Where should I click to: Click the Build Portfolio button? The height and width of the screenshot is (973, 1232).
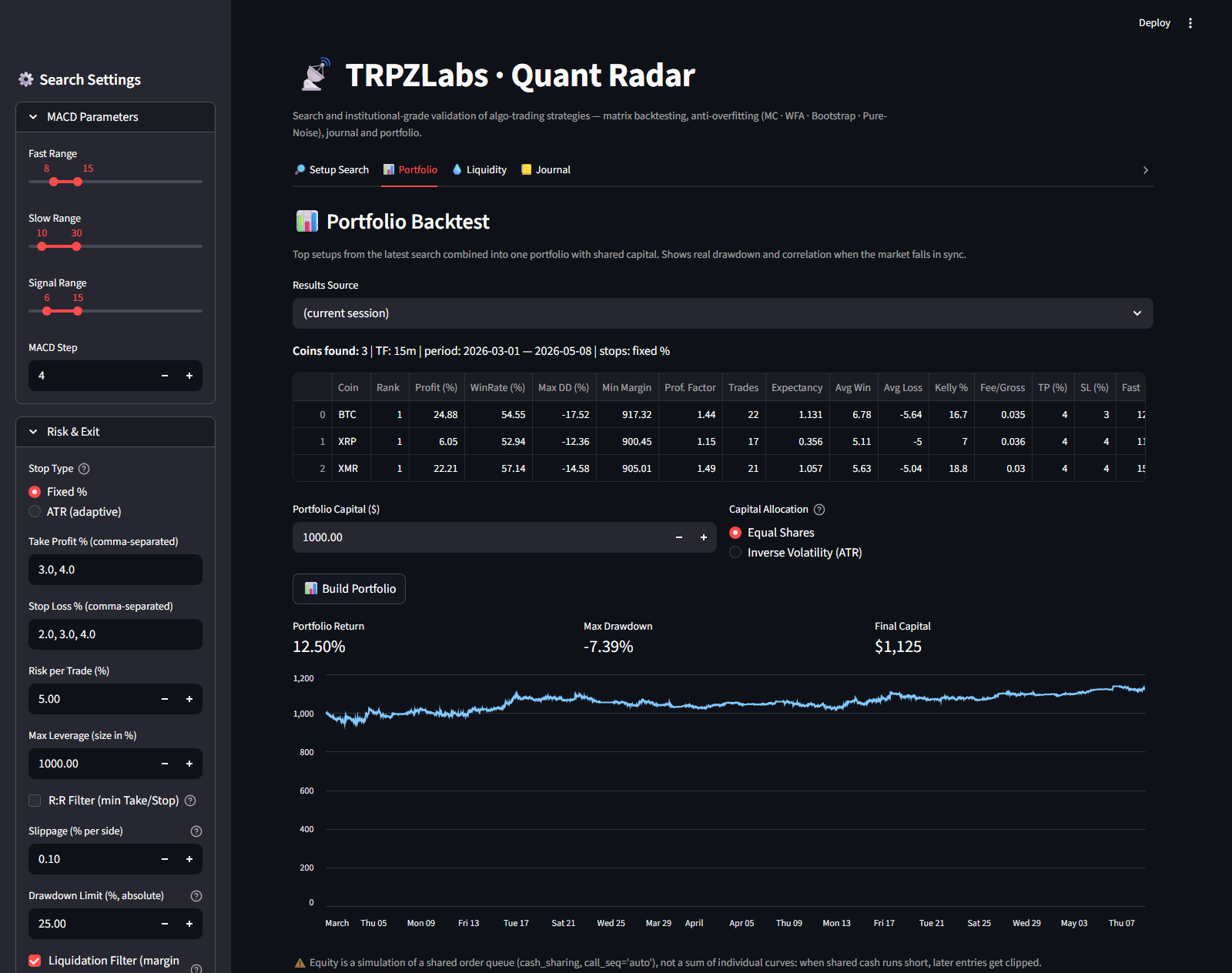click(x=349, y=589)
